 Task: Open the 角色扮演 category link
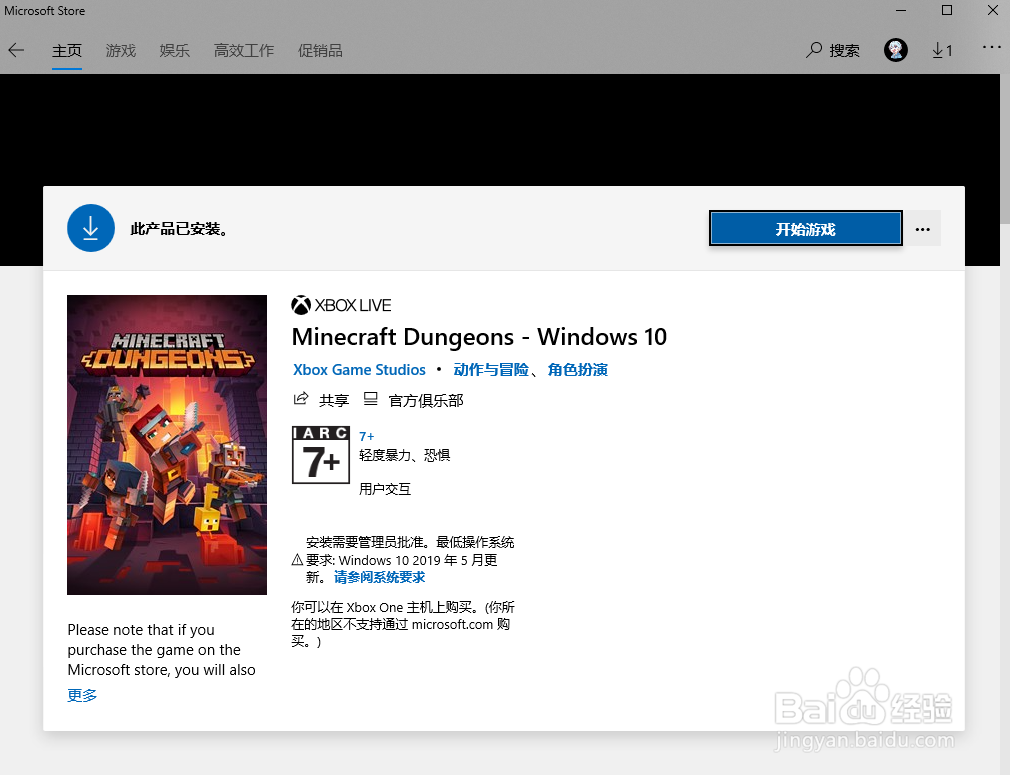pos(578,370)
